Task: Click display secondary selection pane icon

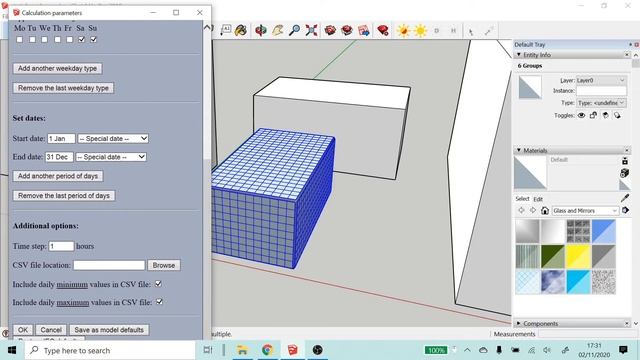Action: [624, 160]
